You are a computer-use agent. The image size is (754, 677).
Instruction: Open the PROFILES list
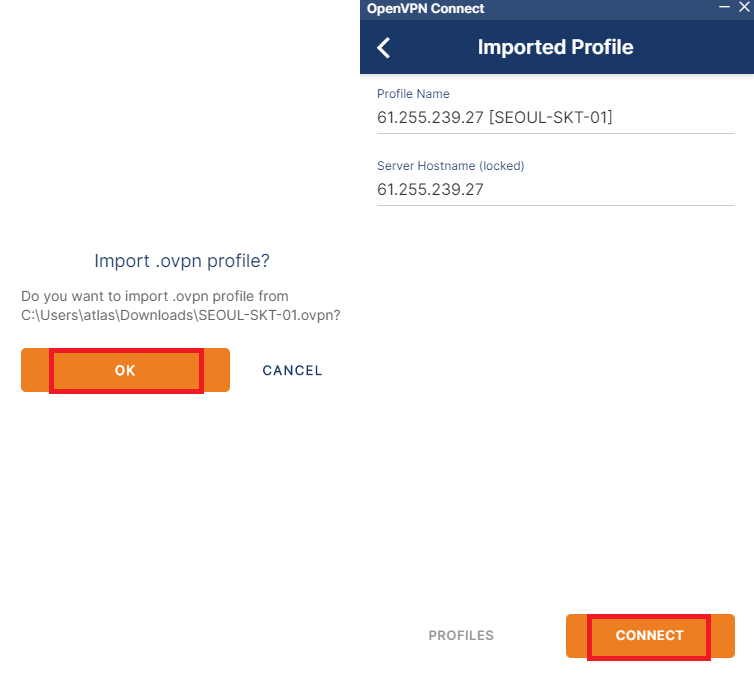tap(461, 636)
